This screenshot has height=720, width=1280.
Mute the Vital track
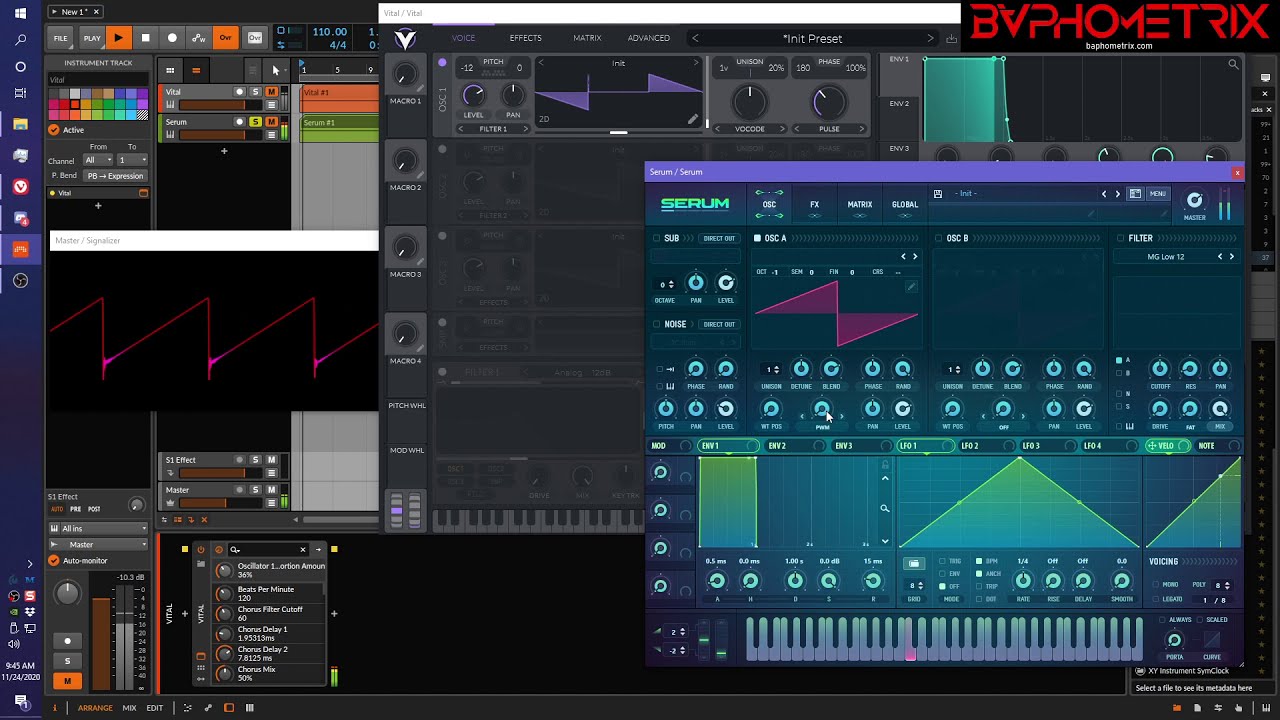(271, 92)
